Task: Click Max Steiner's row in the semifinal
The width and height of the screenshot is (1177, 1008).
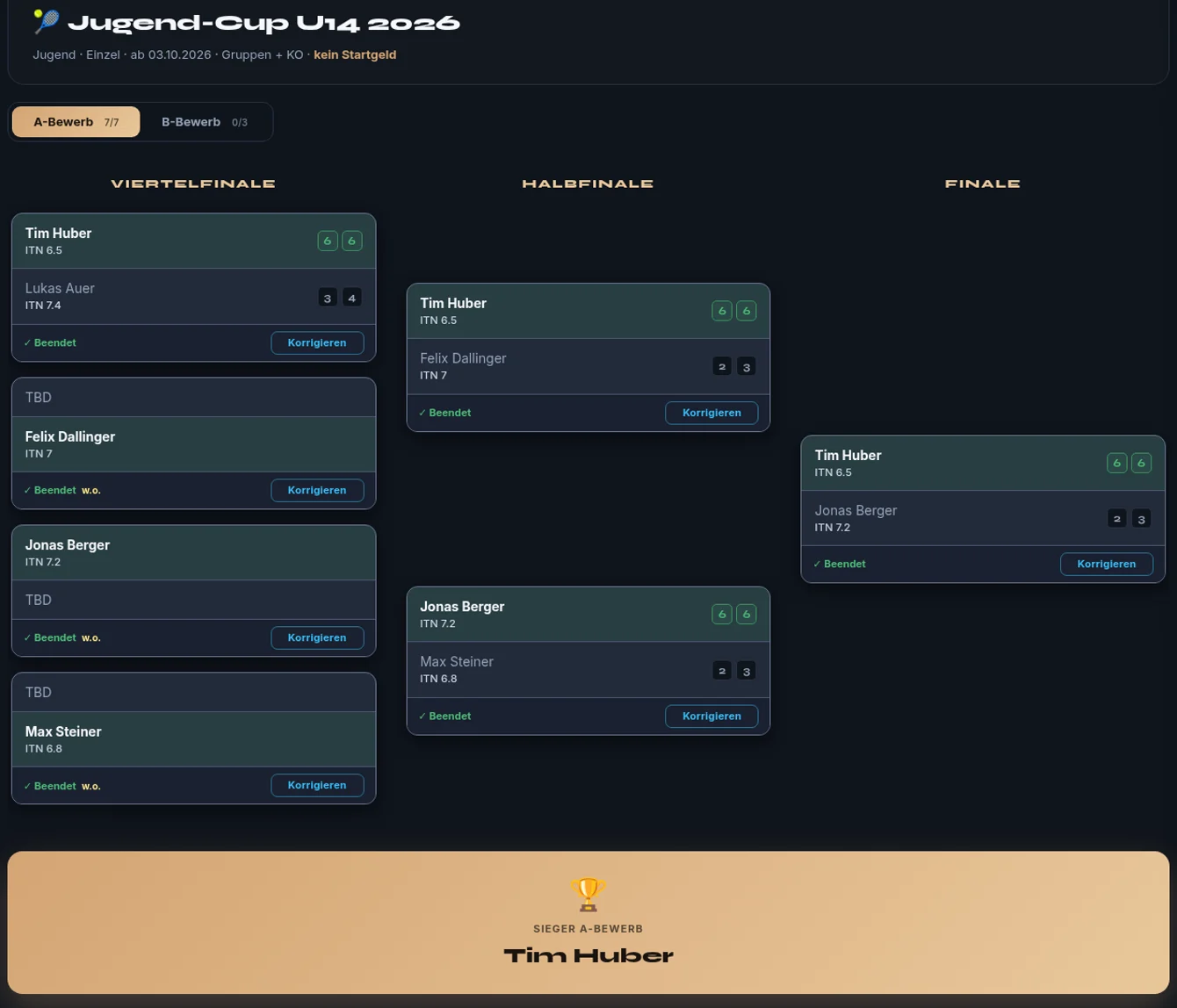Action: [x=588, y=669]
